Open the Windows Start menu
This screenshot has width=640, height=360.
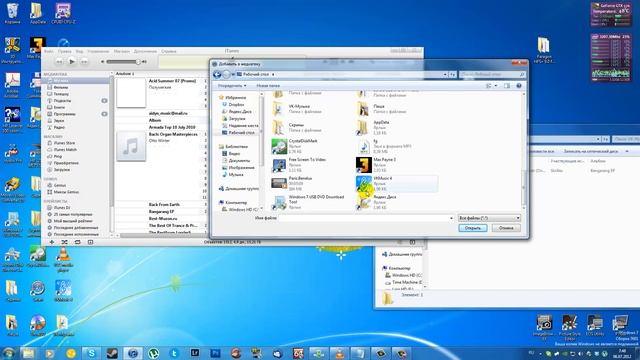coord(8,353)
